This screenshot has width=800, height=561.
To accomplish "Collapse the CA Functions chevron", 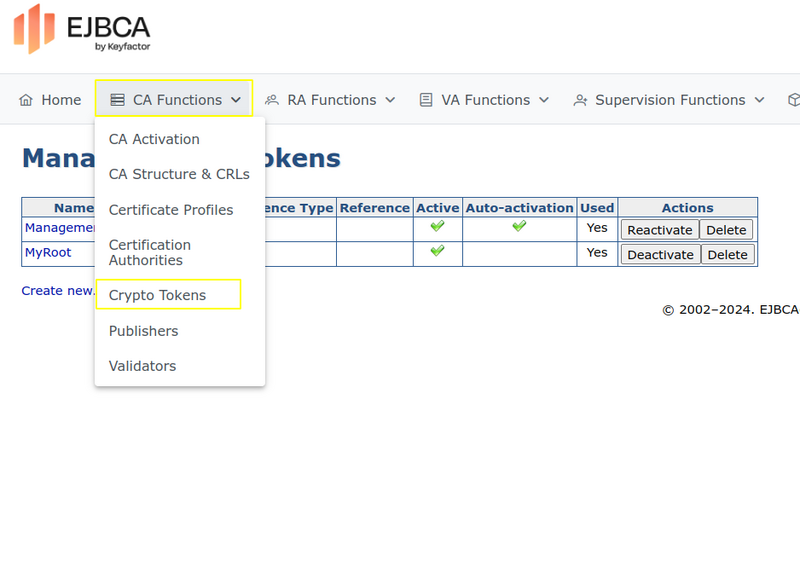I will tap(236, 100).
